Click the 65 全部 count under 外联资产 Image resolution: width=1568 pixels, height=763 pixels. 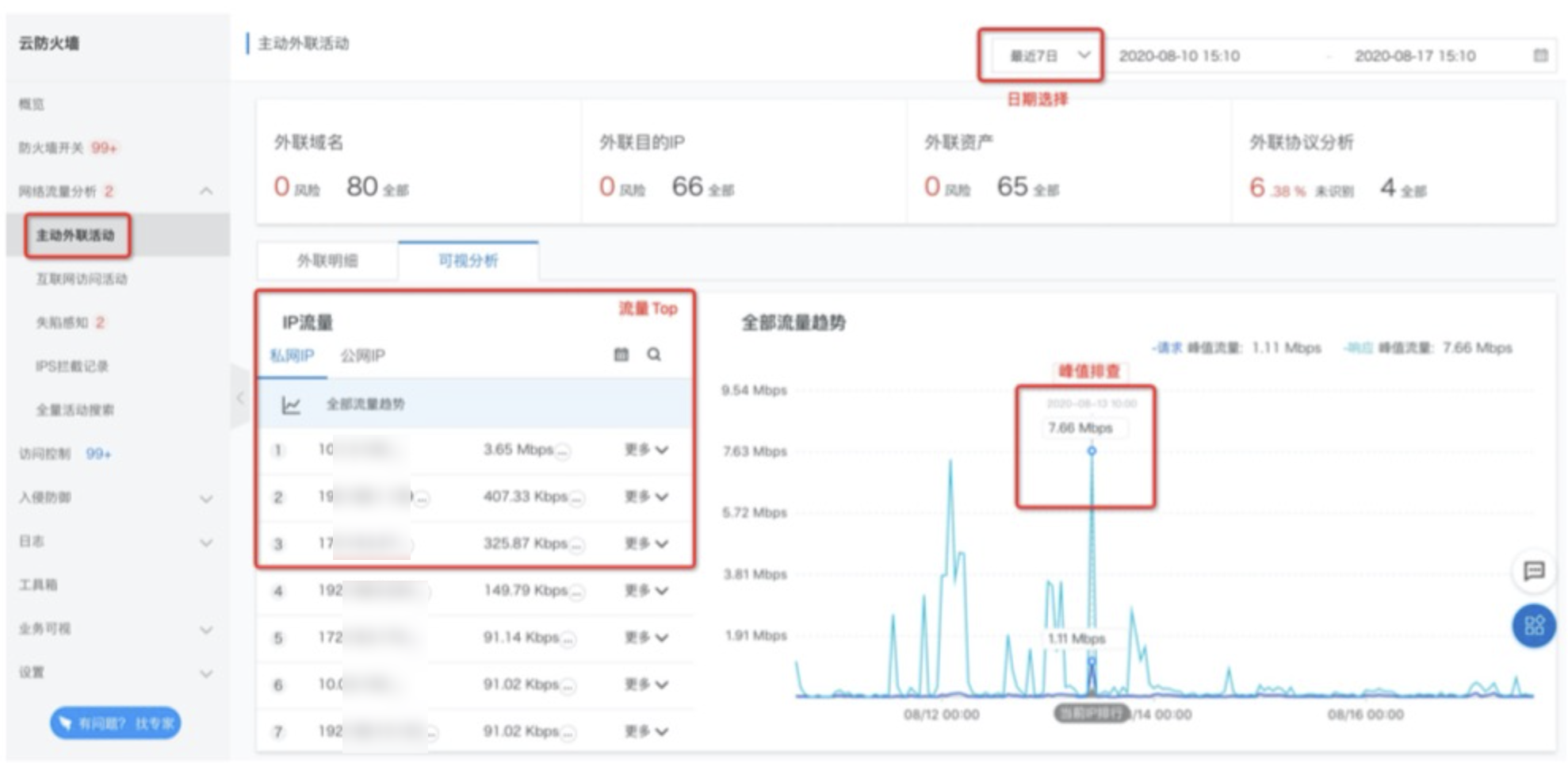1028,187
